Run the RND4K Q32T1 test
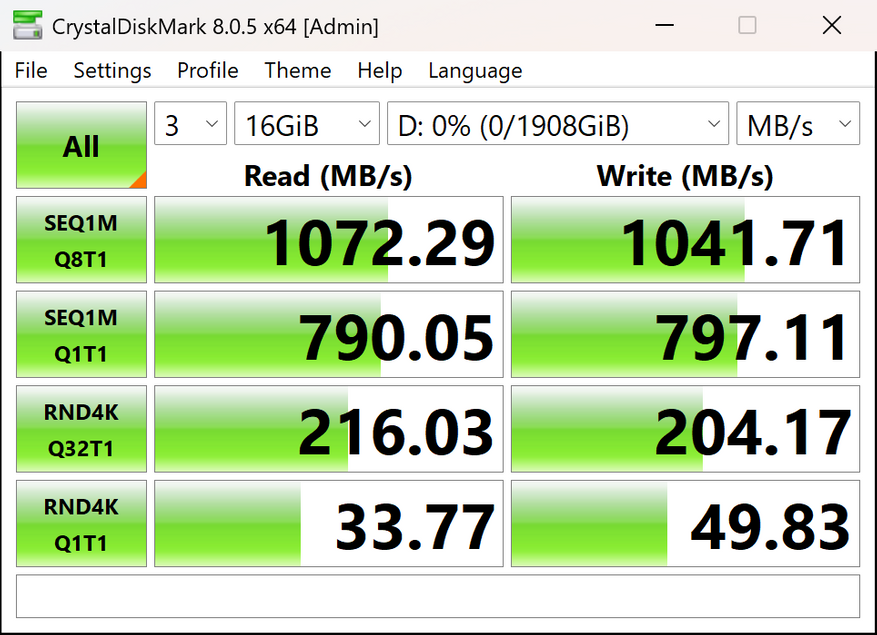877x635 pixels. (x=81, y=429)
